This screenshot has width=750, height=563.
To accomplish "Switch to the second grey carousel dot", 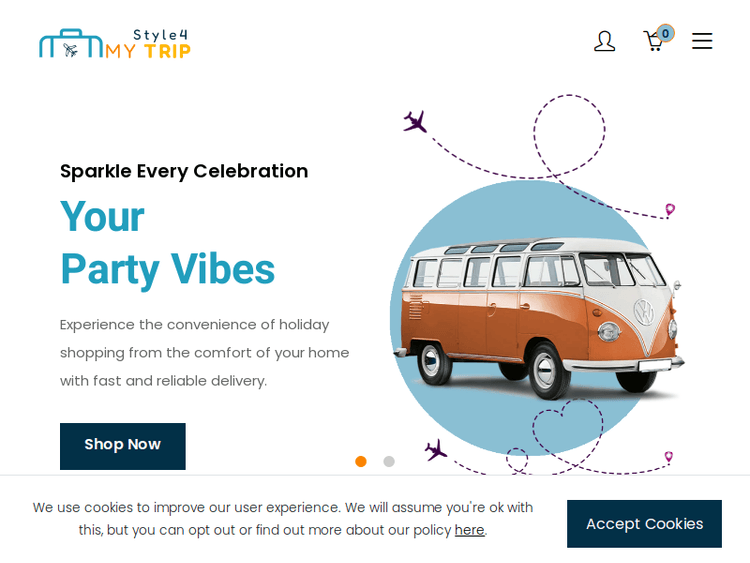I will [x=389, y=461].
